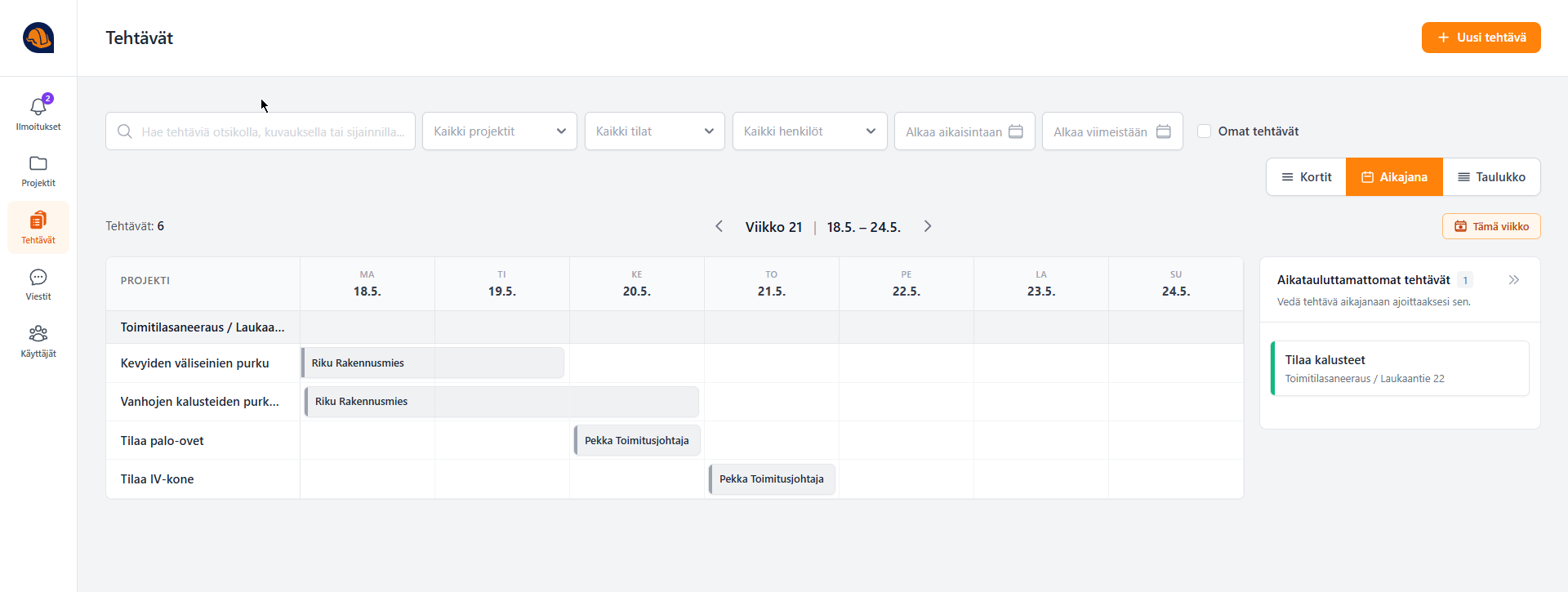Collapse the unscheduled tasks panel
Screen dimensions: 1568x592
(x=1514, y=280)
